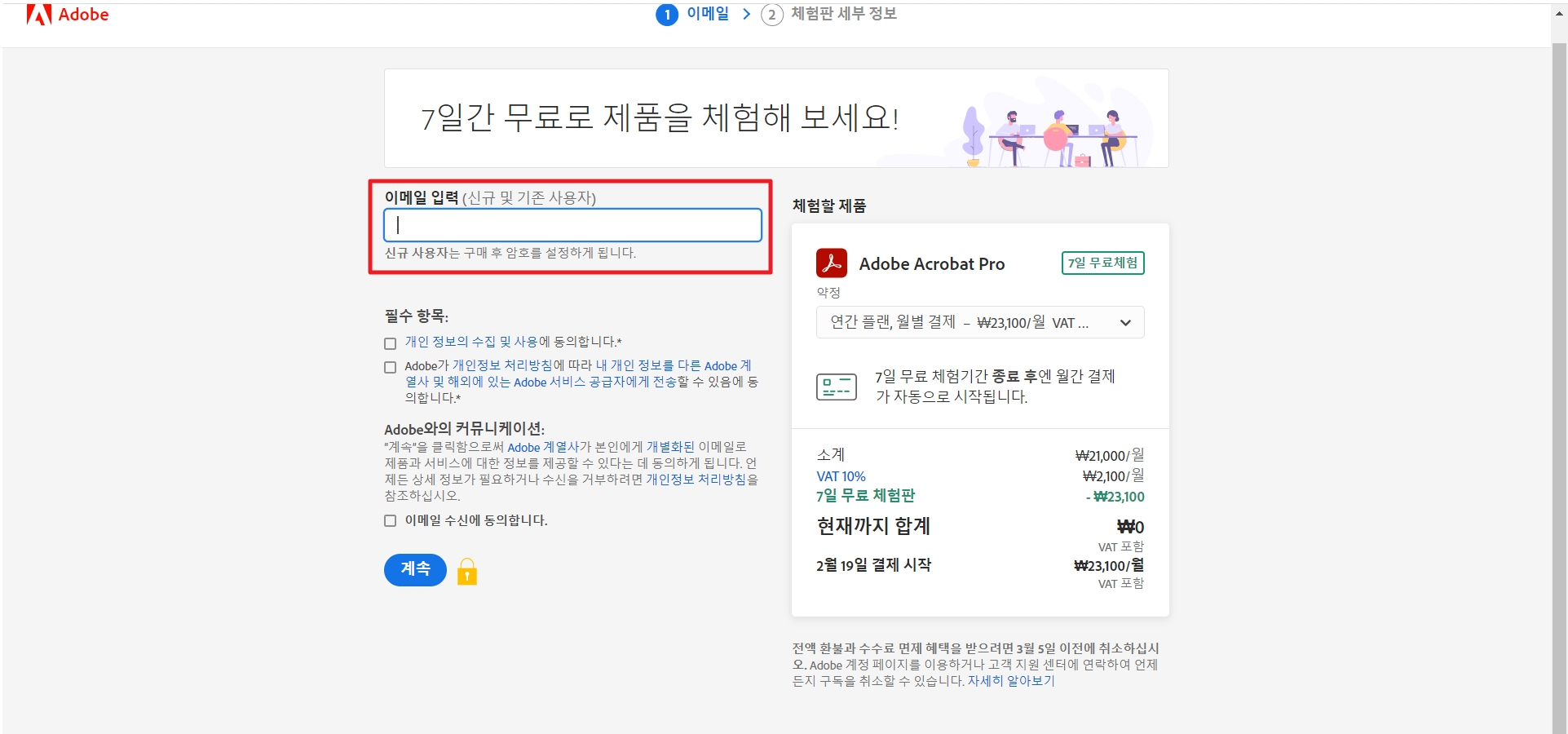Viewport: 1568px width, 734px height.
Task: Select the 체험판 세부 정보 step
Action: [x=844, y=14]
